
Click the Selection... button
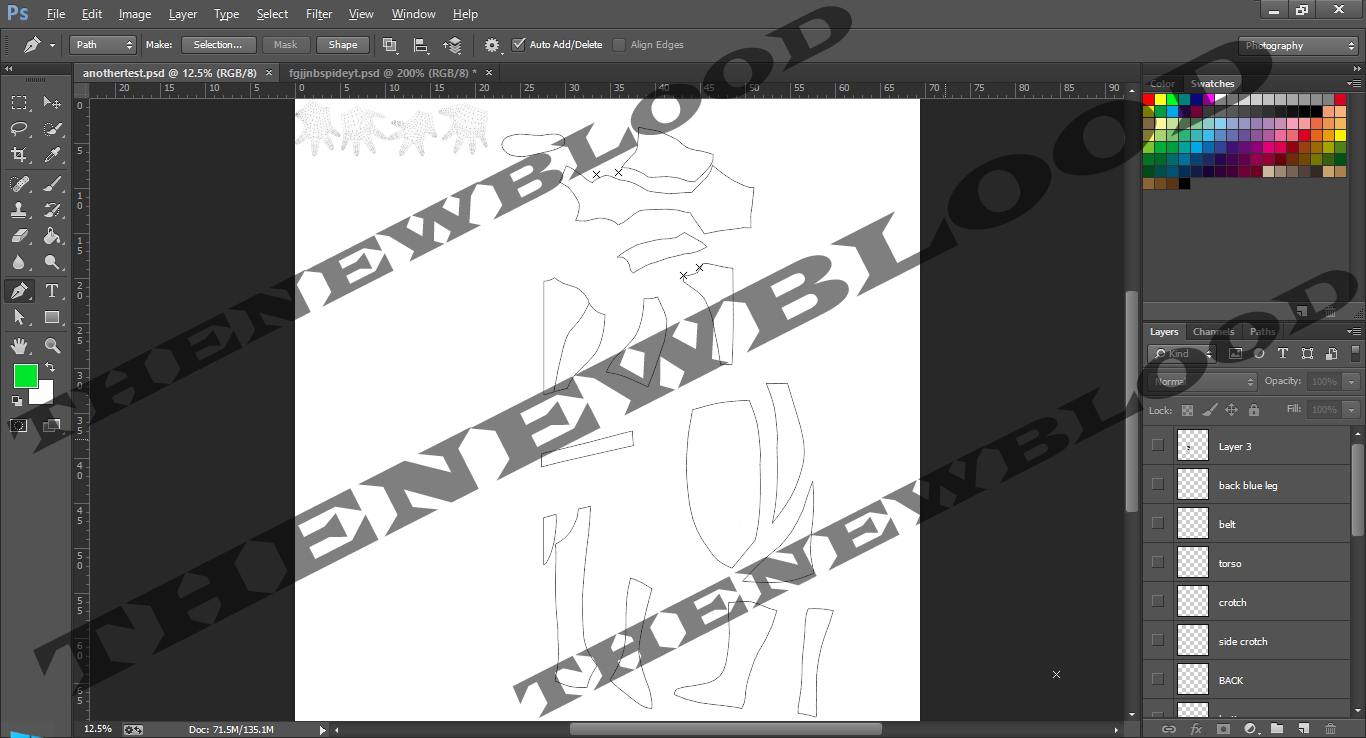(218, 45)
